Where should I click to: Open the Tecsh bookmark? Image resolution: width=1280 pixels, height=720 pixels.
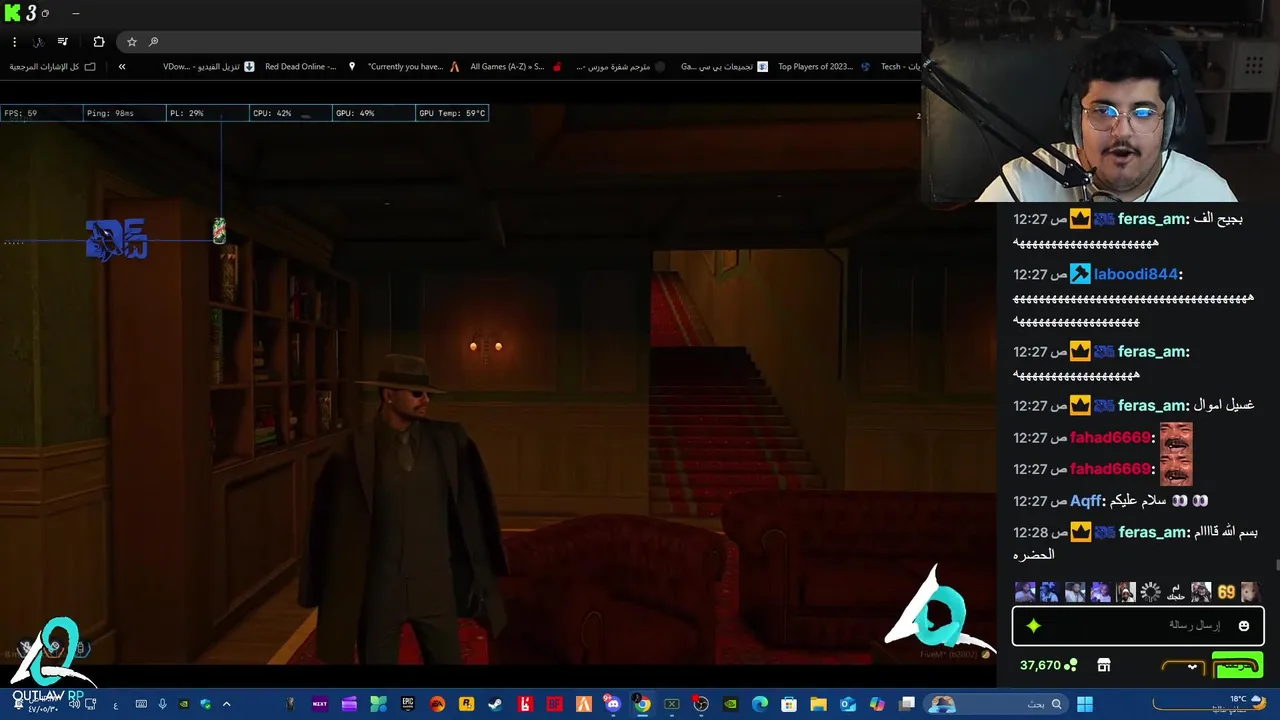(x=900, y=67)
